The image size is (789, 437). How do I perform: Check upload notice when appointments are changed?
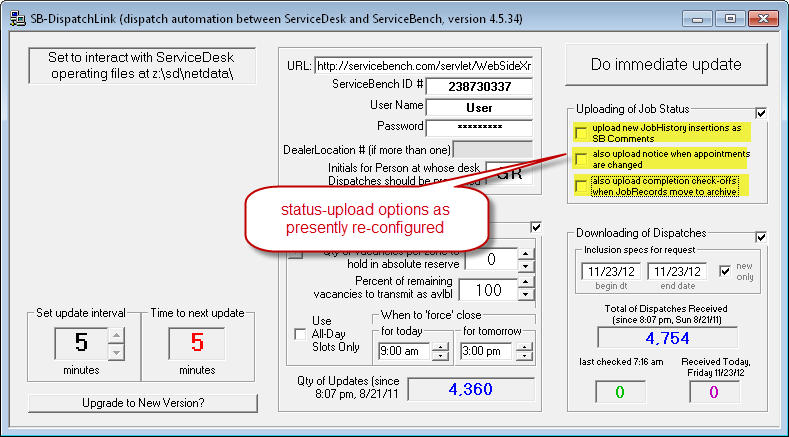[x=580, y=158]
